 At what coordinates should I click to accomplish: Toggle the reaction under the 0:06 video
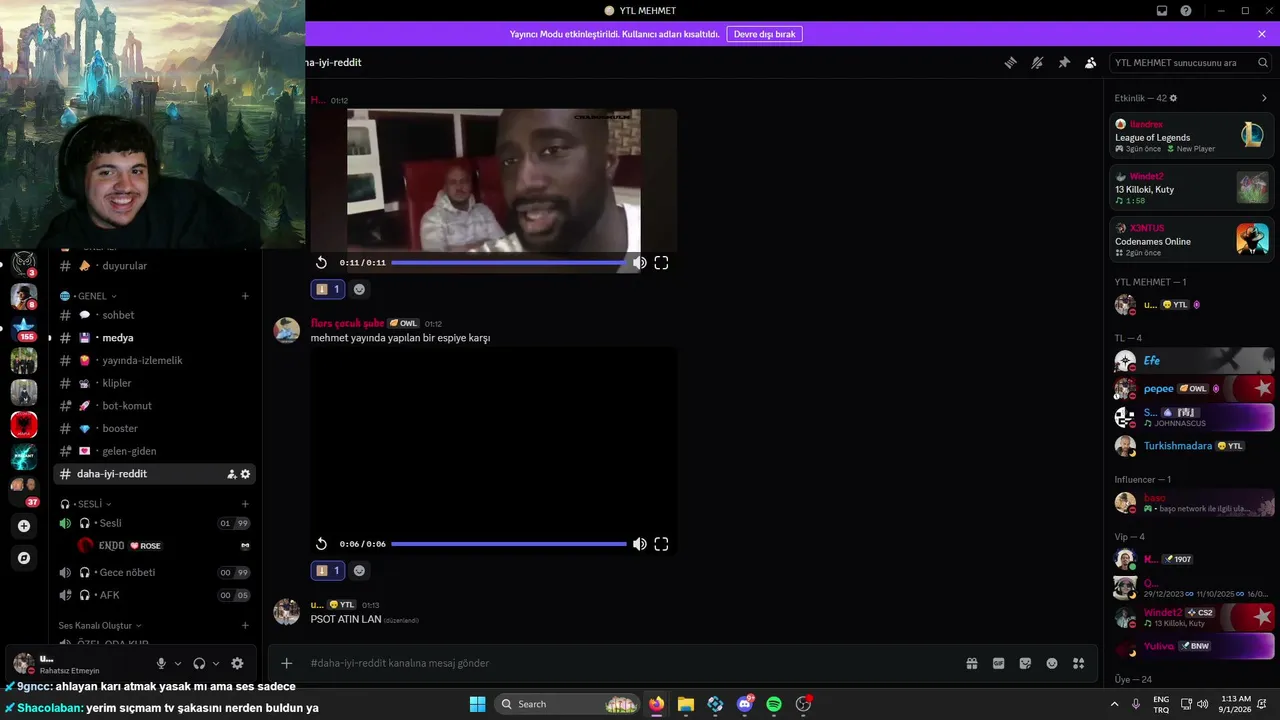click(x=328, y=570)
